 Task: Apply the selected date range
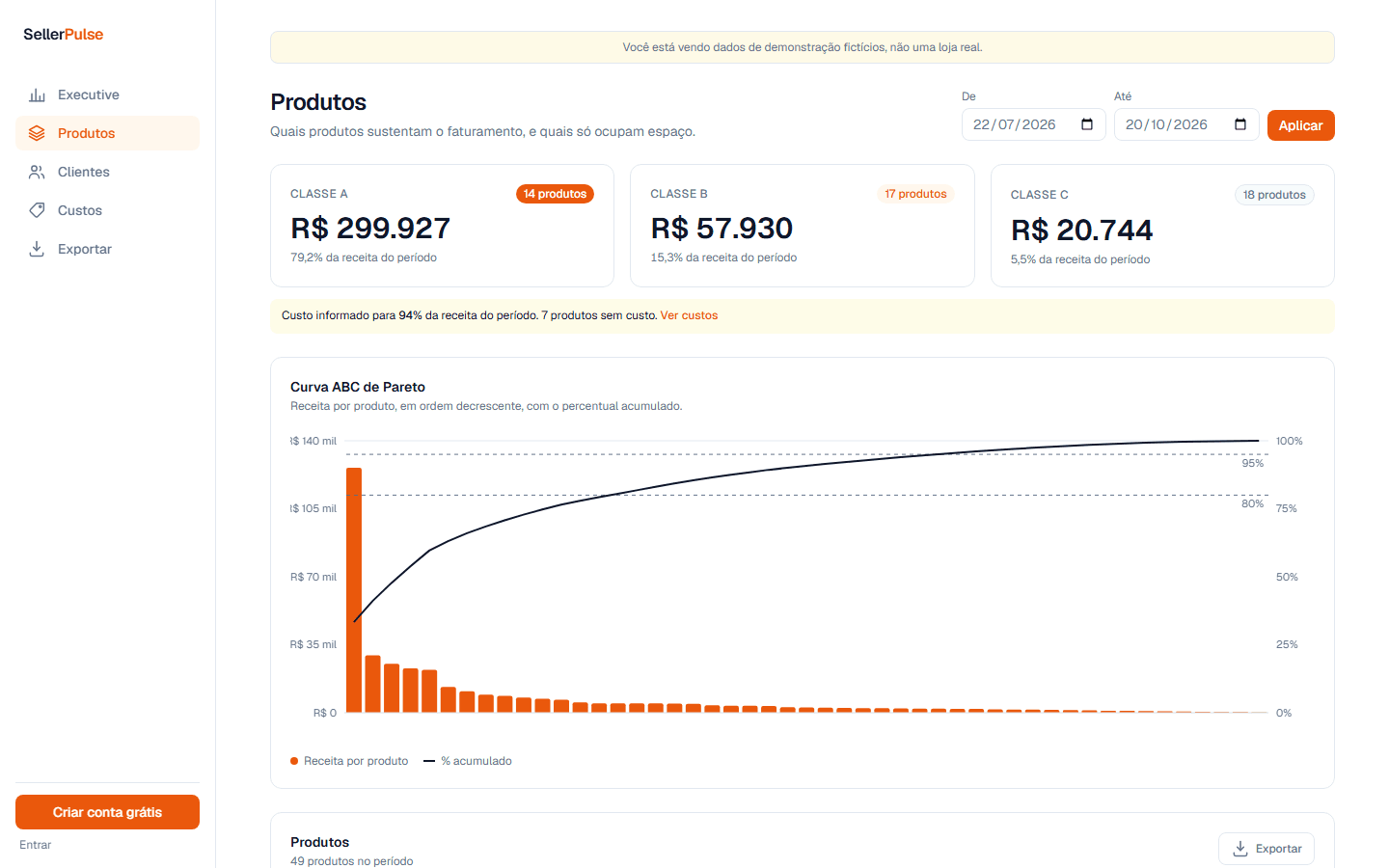tap(1300, 125)
